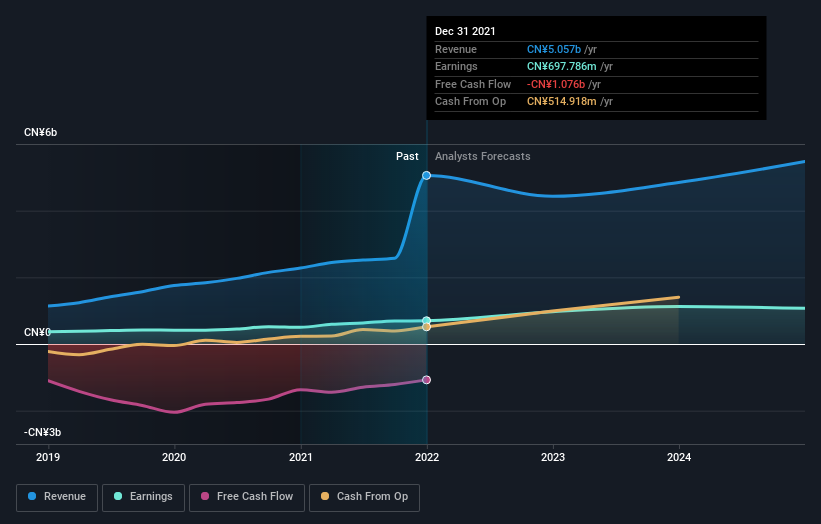Toggle the Free Cash Flow legend button
Viewport: 821px width, 524px height.
[x=247, y=497]
